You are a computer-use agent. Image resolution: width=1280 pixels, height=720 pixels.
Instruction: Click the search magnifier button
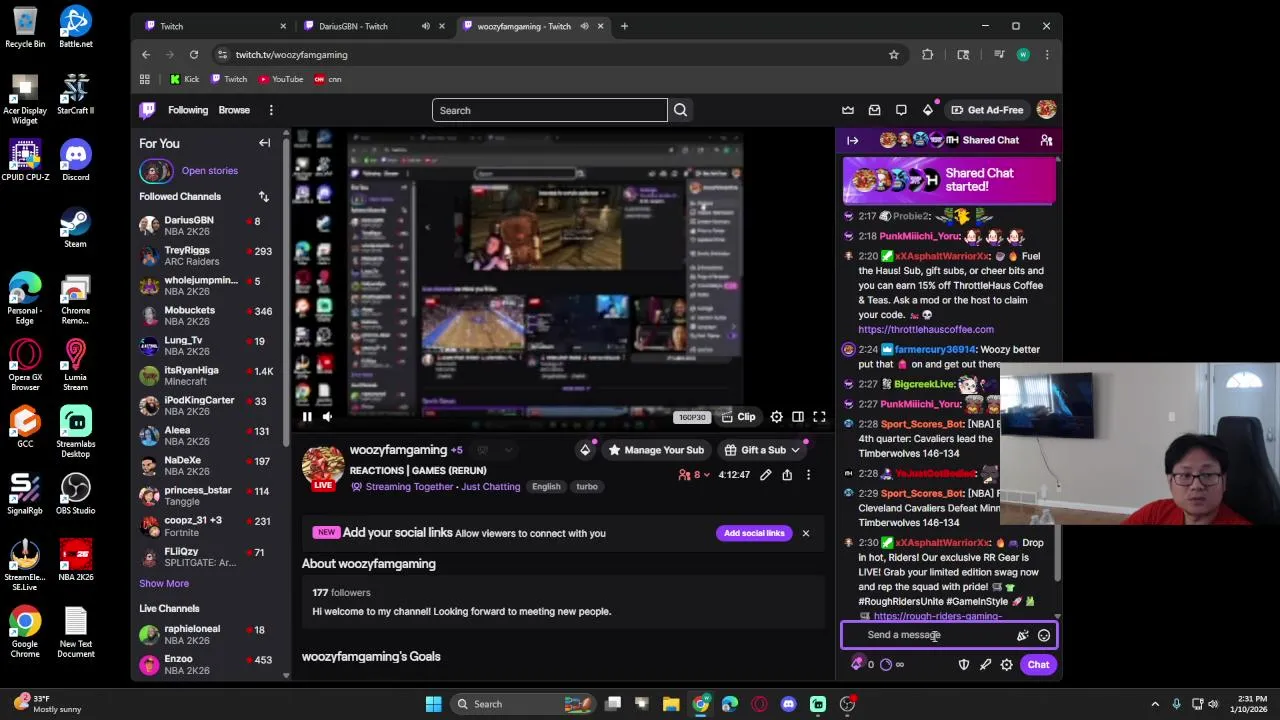pos(680,110)
